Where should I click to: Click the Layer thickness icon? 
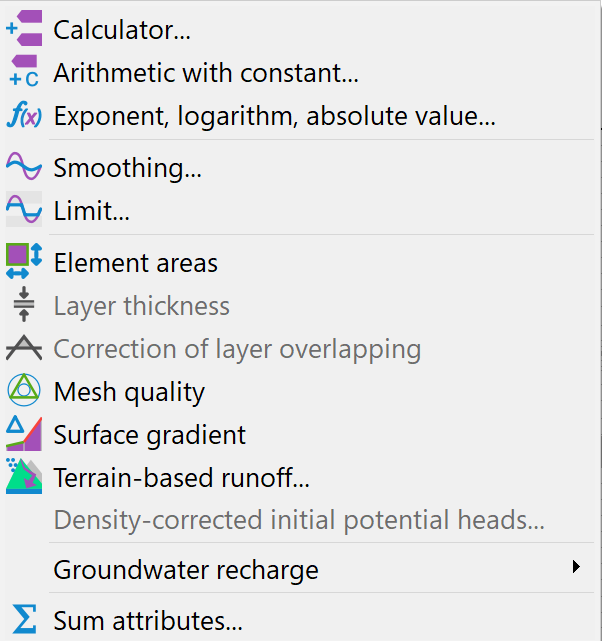pos(24,305)
